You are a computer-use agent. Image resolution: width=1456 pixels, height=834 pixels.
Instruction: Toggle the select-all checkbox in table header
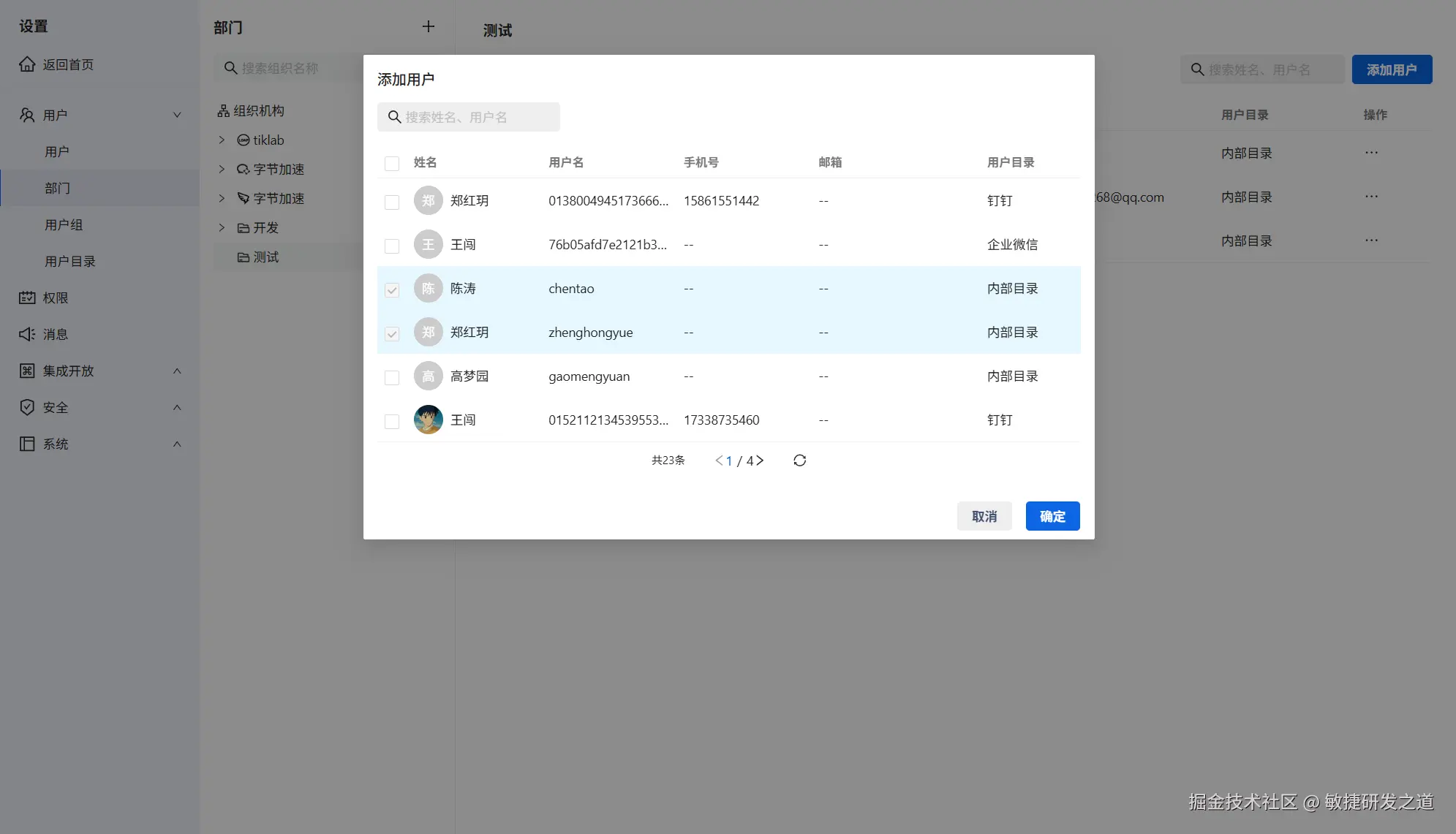[x=392, y=163]
